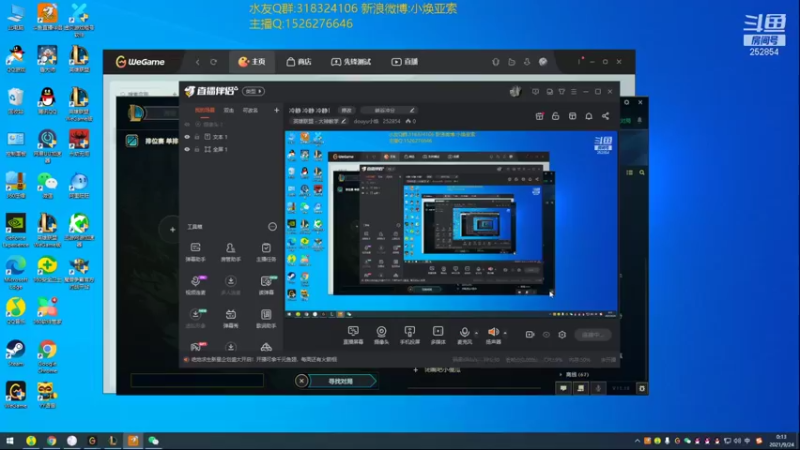Screen dimensions: 800x450
Task: Expand the speaker options arrow
Action: pyautogui.click(x=505, y=333)
